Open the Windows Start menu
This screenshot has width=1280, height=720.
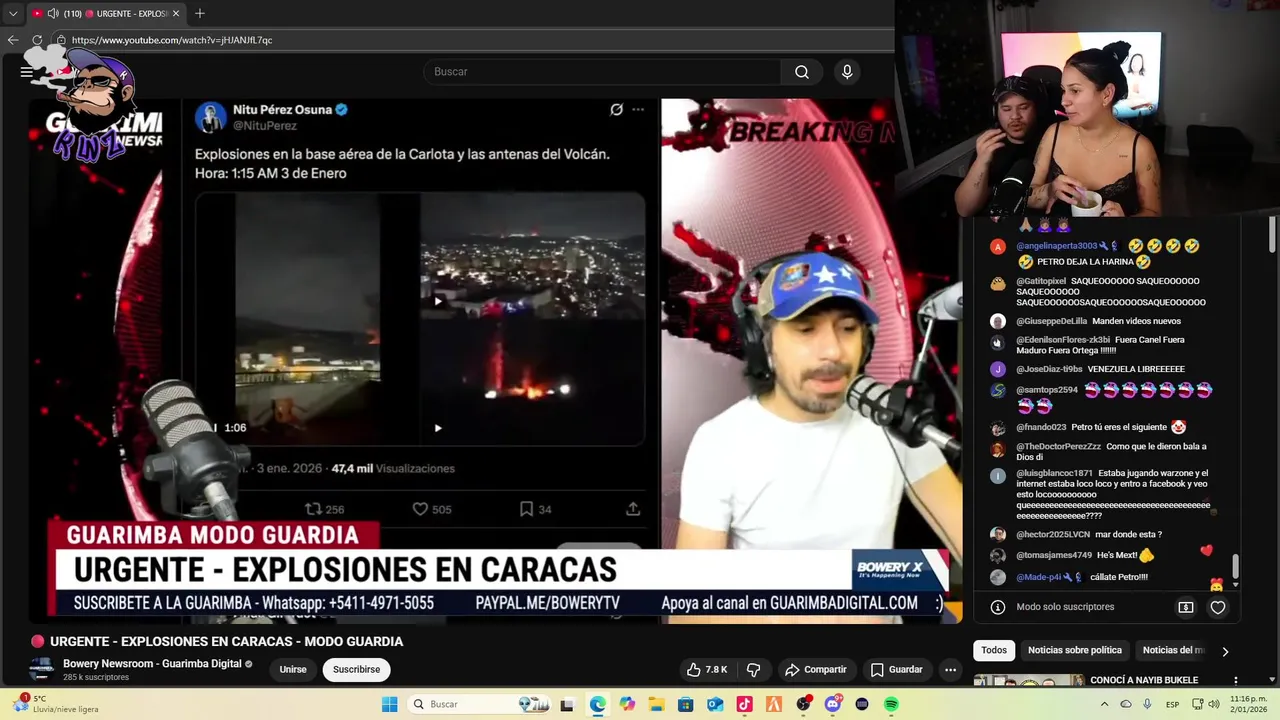[x=389, y=704]
